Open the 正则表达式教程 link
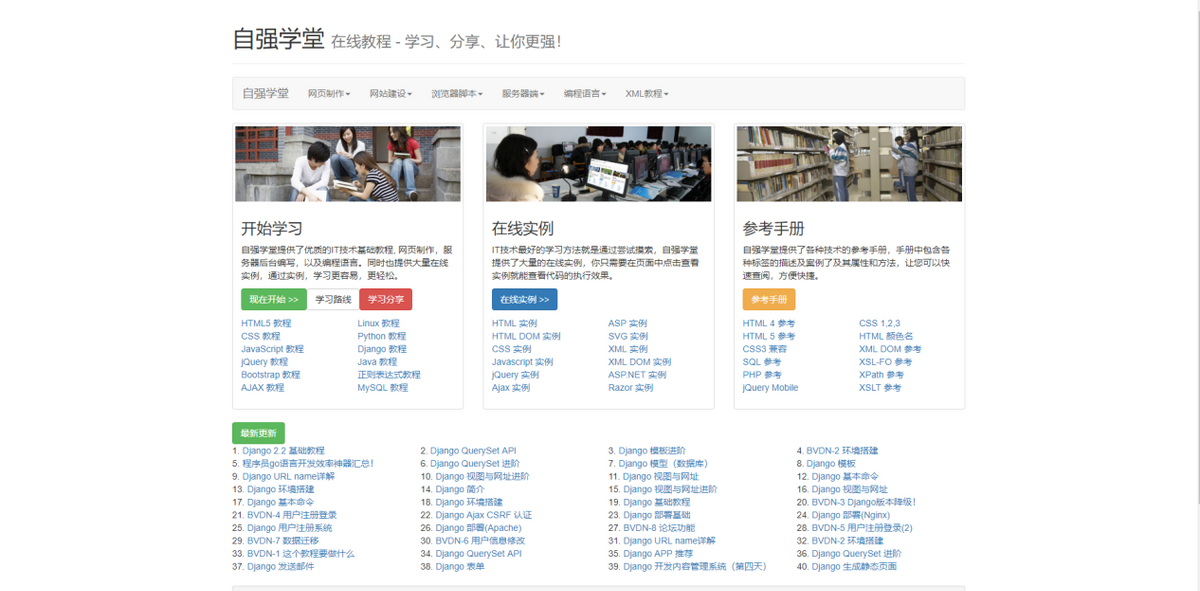This screenshot has width=1200, height=591. (389, 375)
